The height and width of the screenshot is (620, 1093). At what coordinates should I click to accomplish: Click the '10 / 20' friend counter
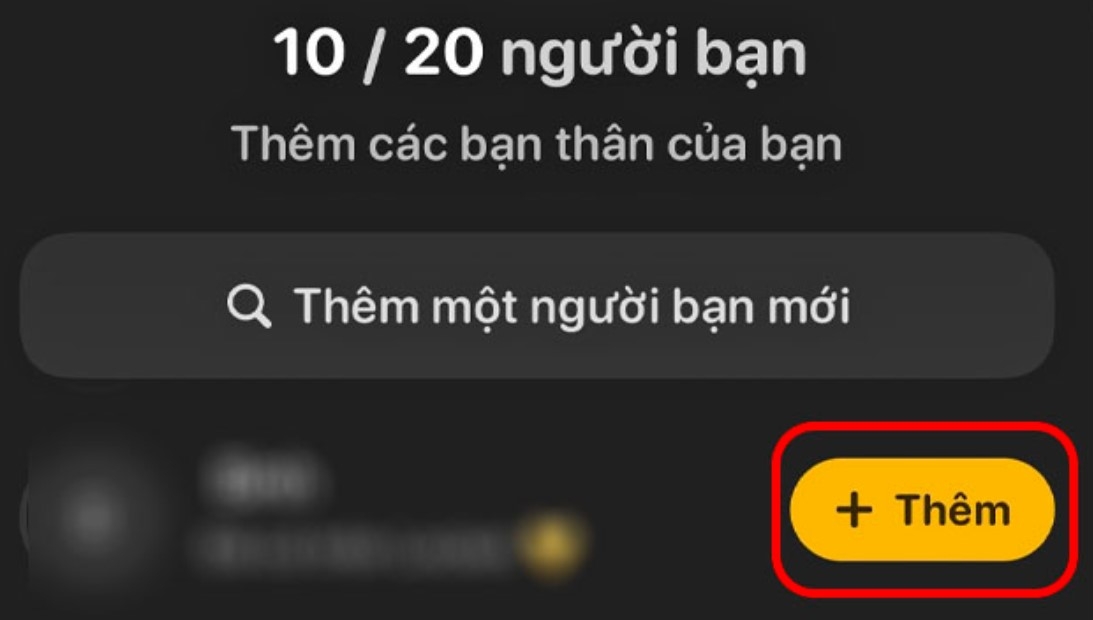(379, 53)
